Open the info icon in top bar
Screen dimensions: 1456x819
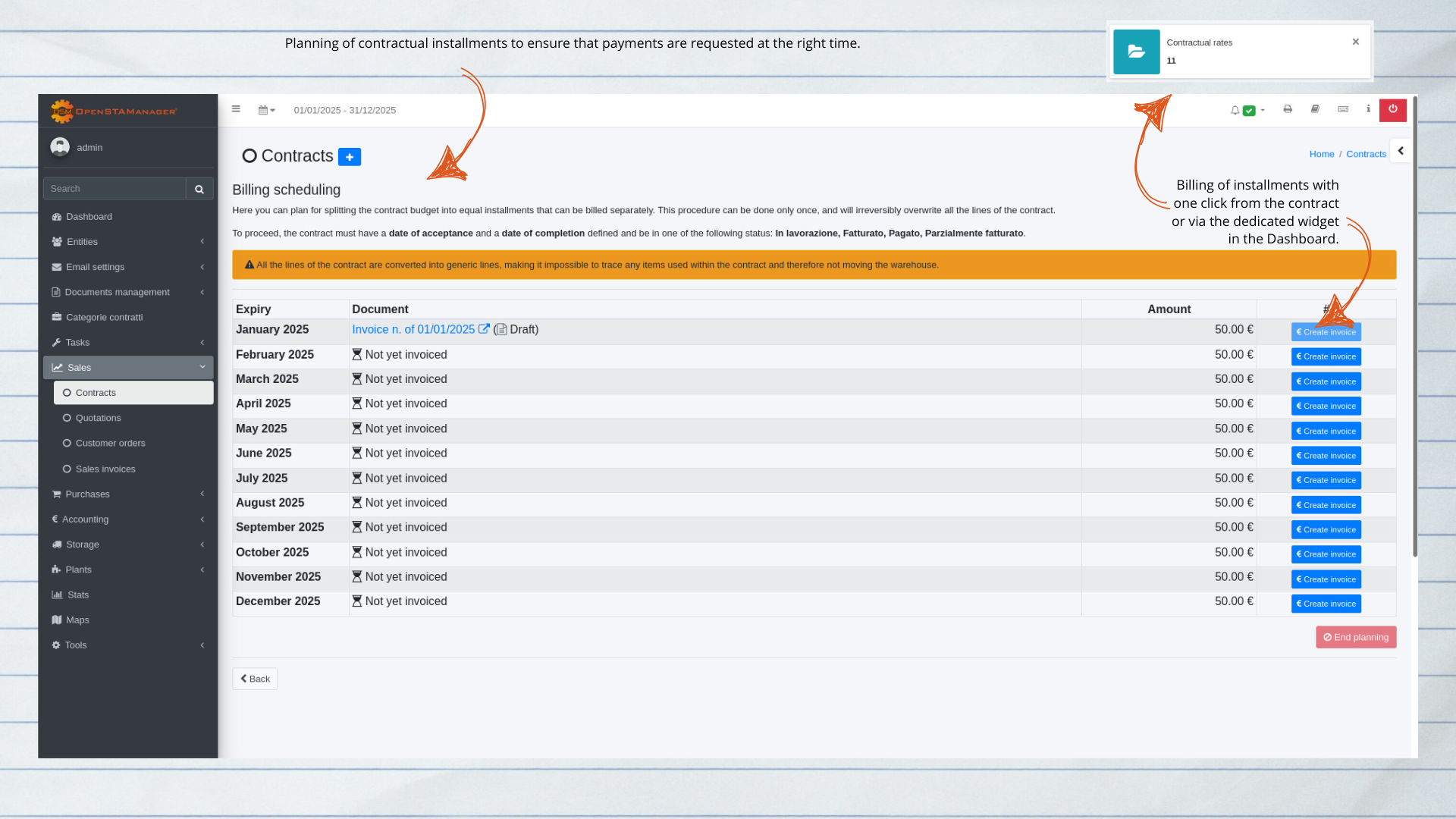[x=1368, y=109]
